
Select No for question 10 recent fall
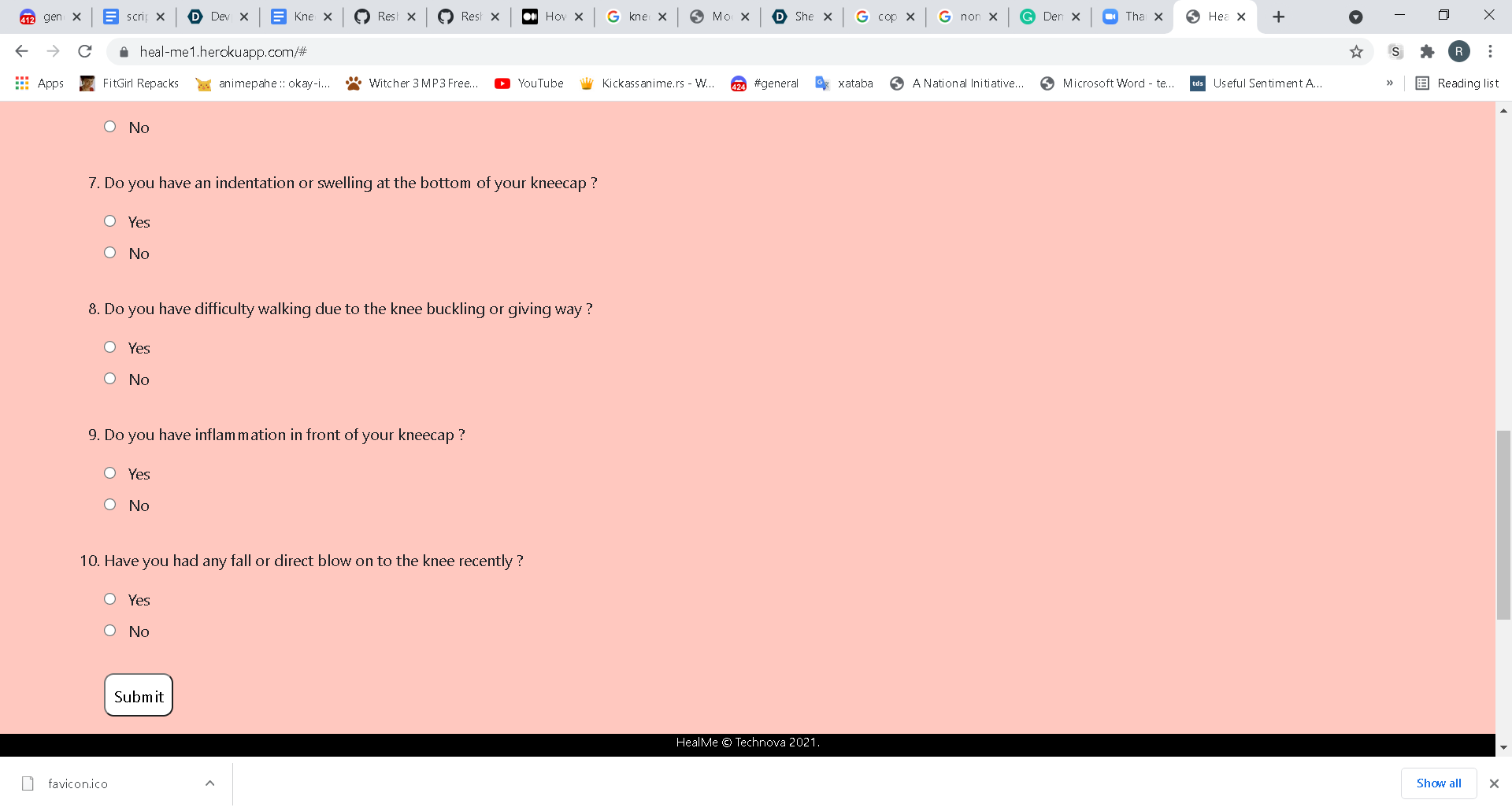coord(110,631)
